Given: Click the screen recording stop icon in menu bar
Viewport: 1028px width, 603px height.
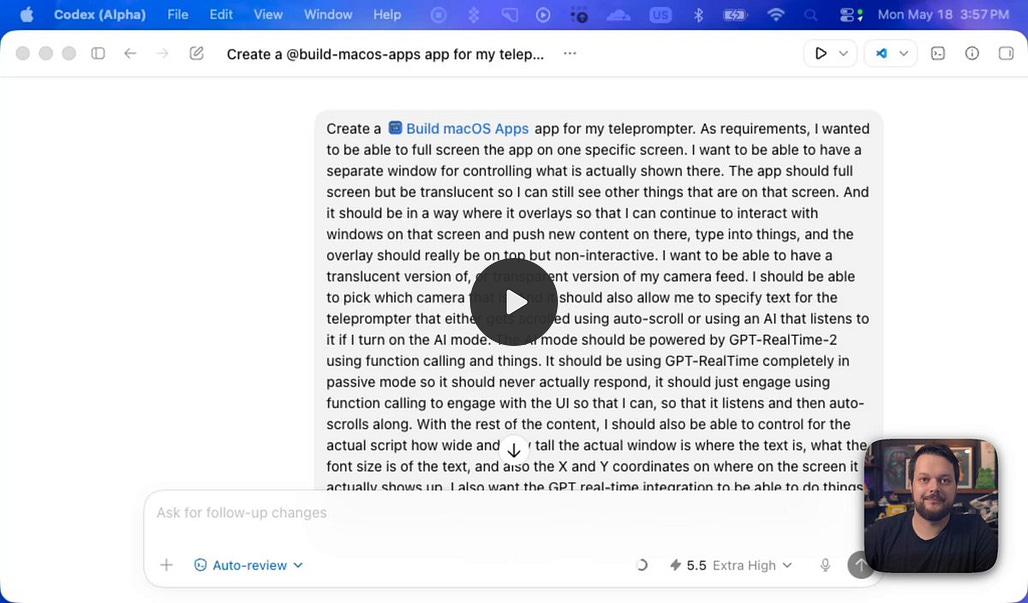Looking at the screenshot, I should click(x=439, y=14).
